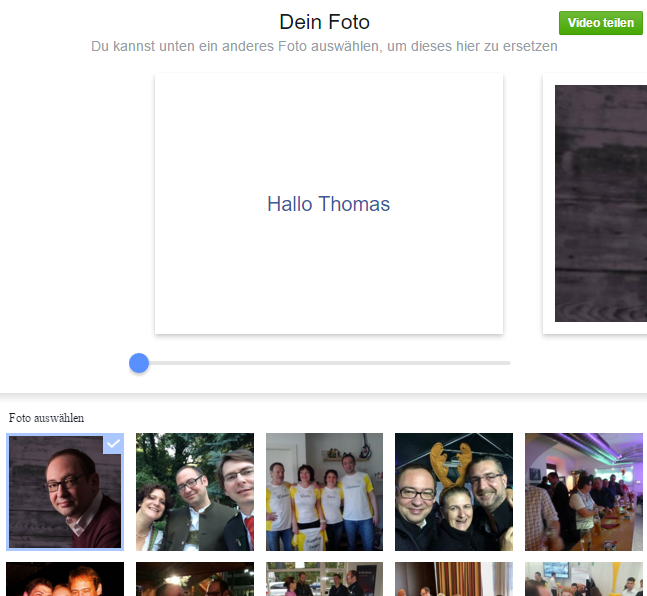Select second-row photo of people on dark background

tap(65, 579)
